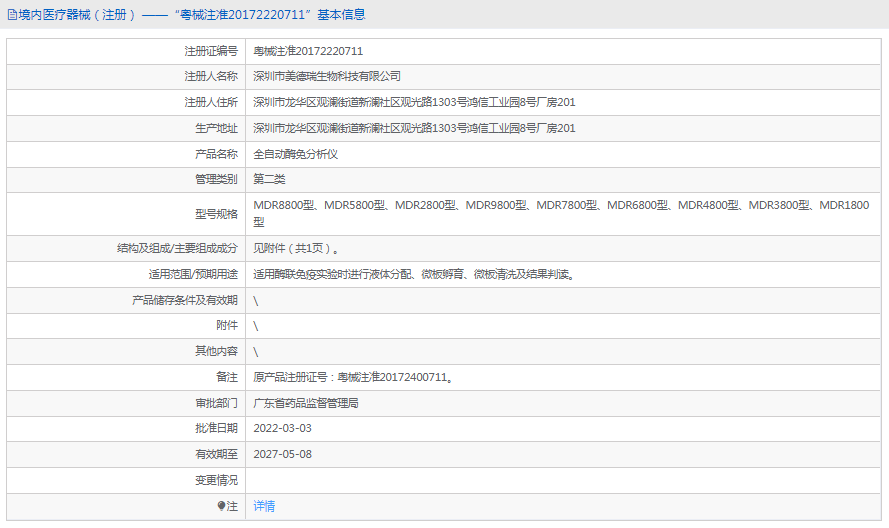Click the approval date 2022-03-03
The height and width of the screenshot is (528, 889).
tap(282, 428)
